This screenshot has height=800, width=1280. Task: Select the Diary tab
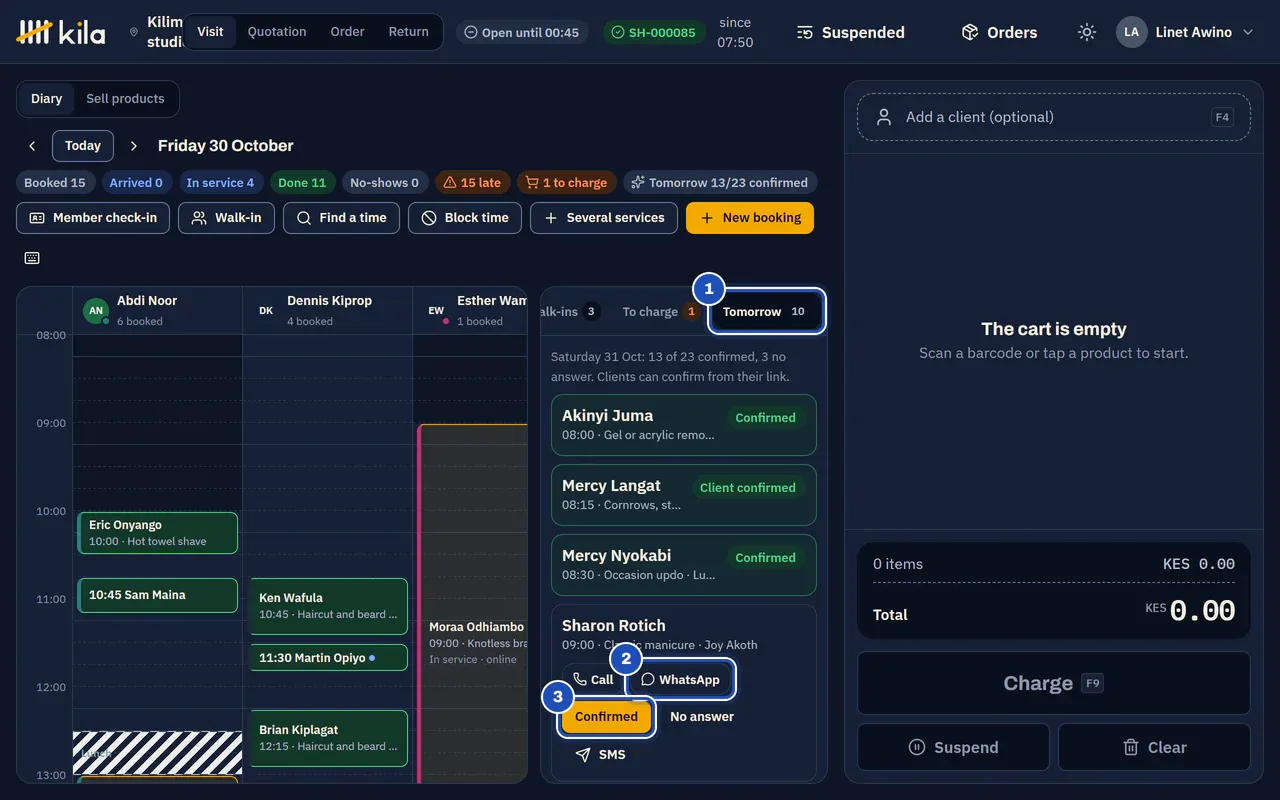[46, 99]
